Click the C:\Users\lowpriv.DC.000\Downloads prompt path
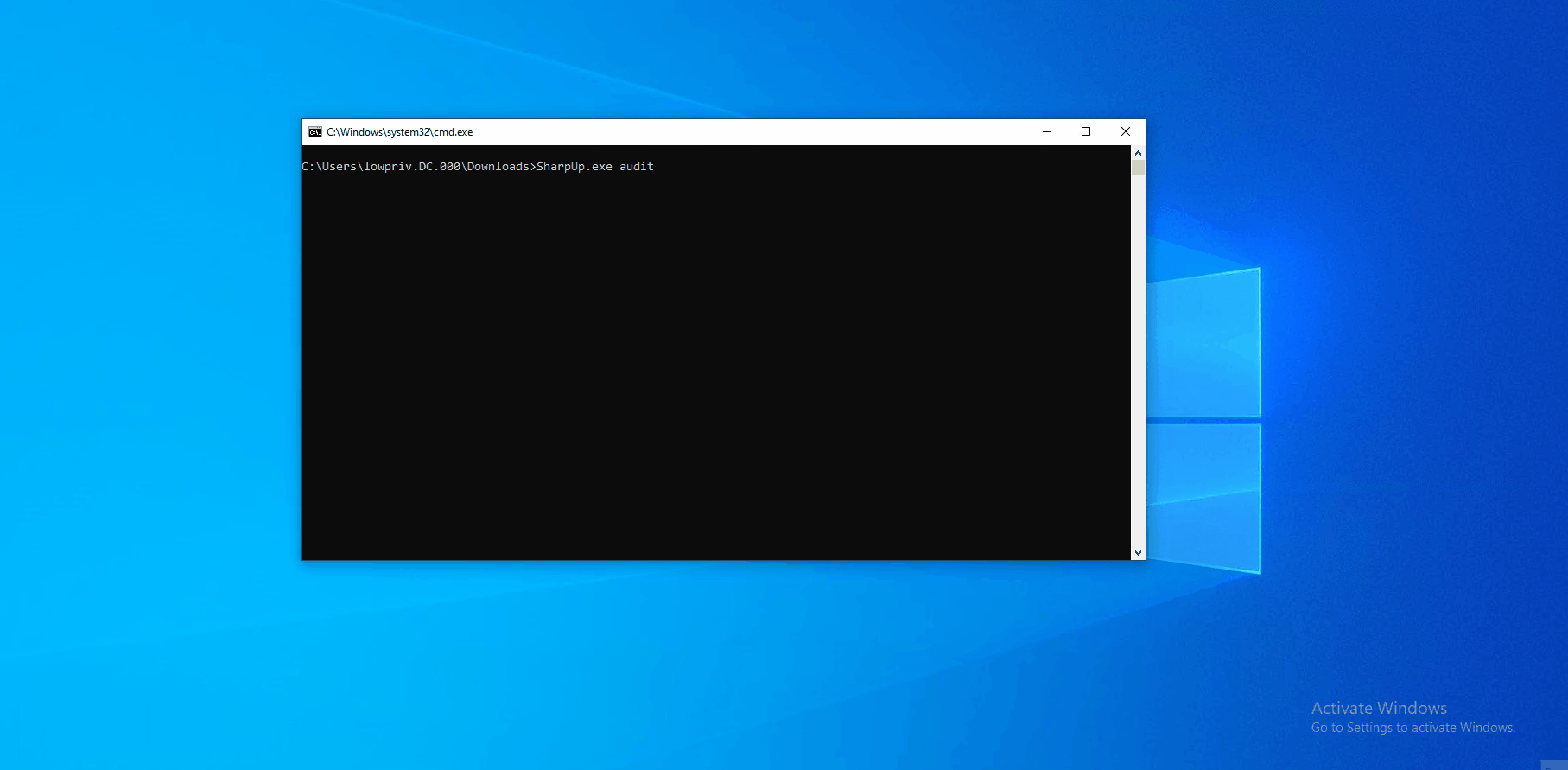1568x770 pixels. coord(416,167)
